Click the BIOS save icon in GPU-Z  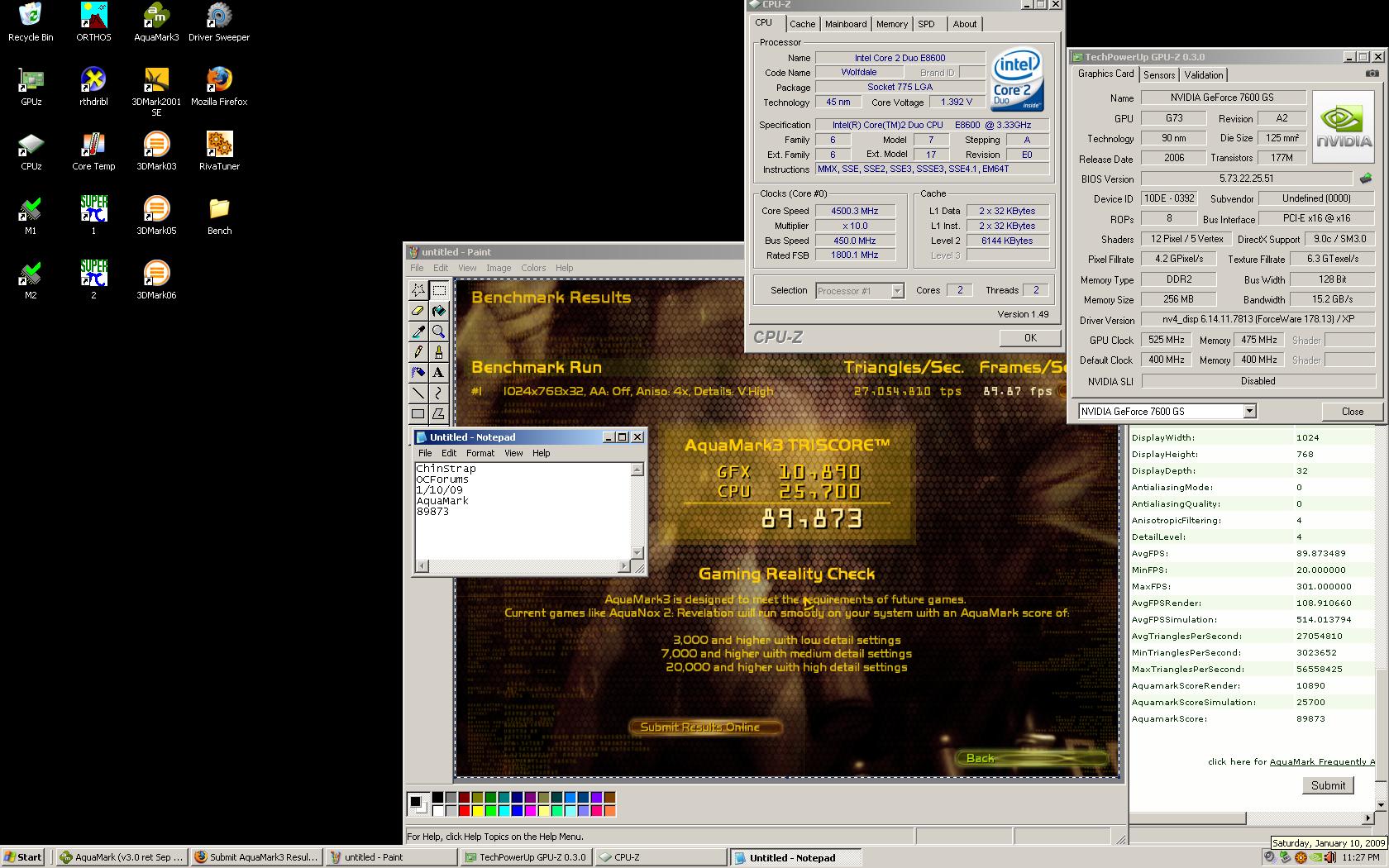1366,178
